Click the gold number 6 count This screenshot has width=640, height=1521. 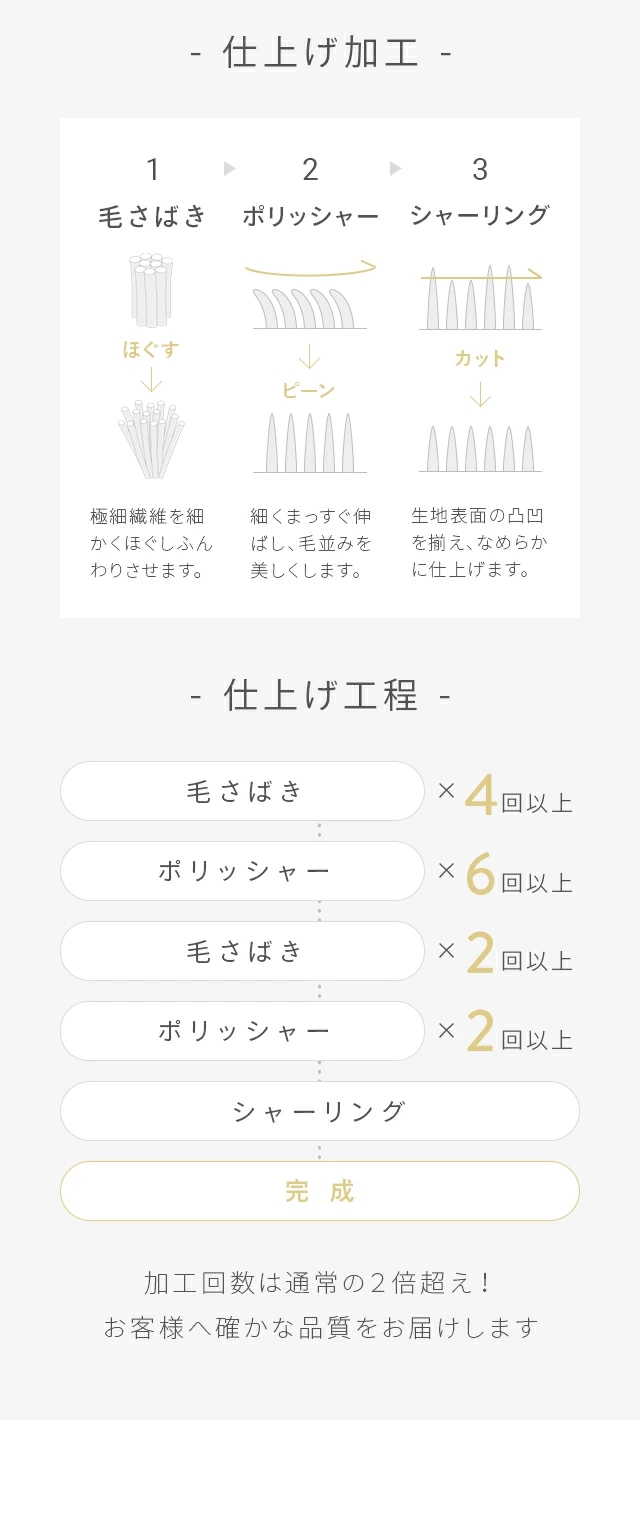(481, 876)
